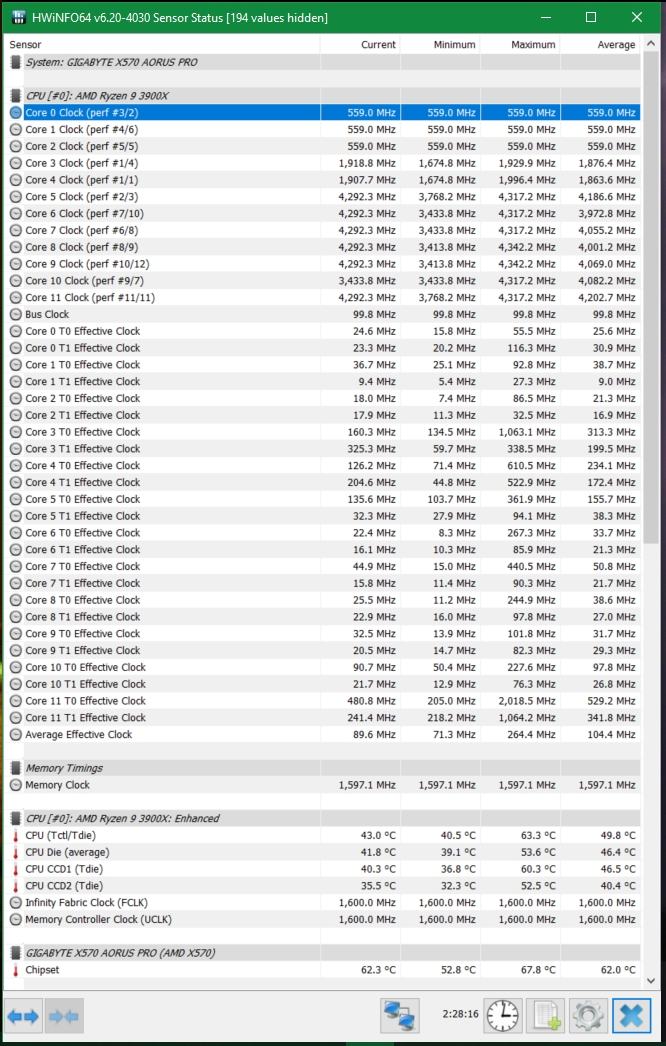Click the Sensor column header

(26, 45)
